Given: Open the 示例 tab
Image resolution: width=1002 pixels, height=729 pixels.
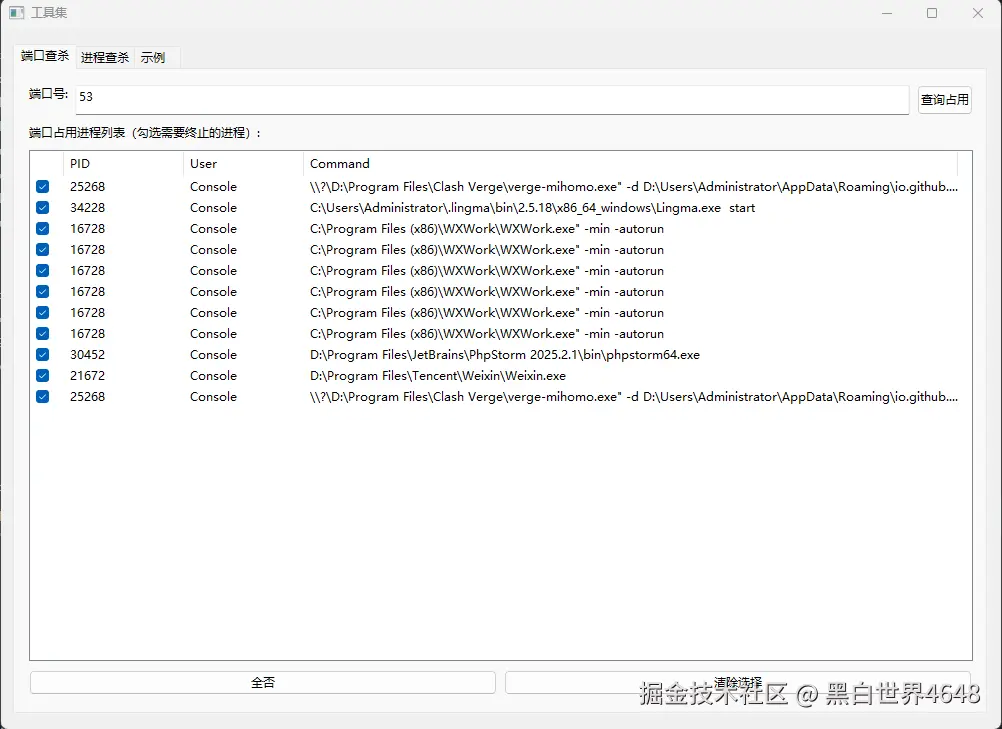Looking at the screenshot, I should (x=153, y=58).
